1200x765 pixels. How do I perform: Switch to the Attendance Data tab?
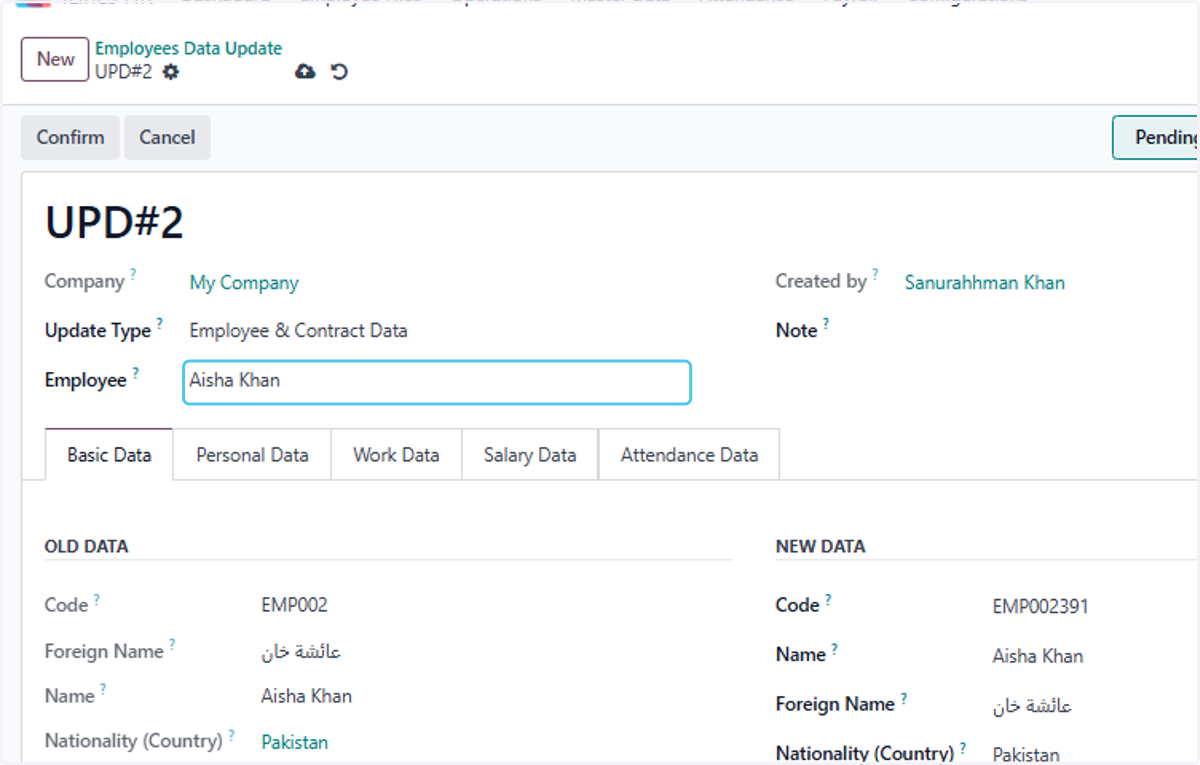coord(689,455)
